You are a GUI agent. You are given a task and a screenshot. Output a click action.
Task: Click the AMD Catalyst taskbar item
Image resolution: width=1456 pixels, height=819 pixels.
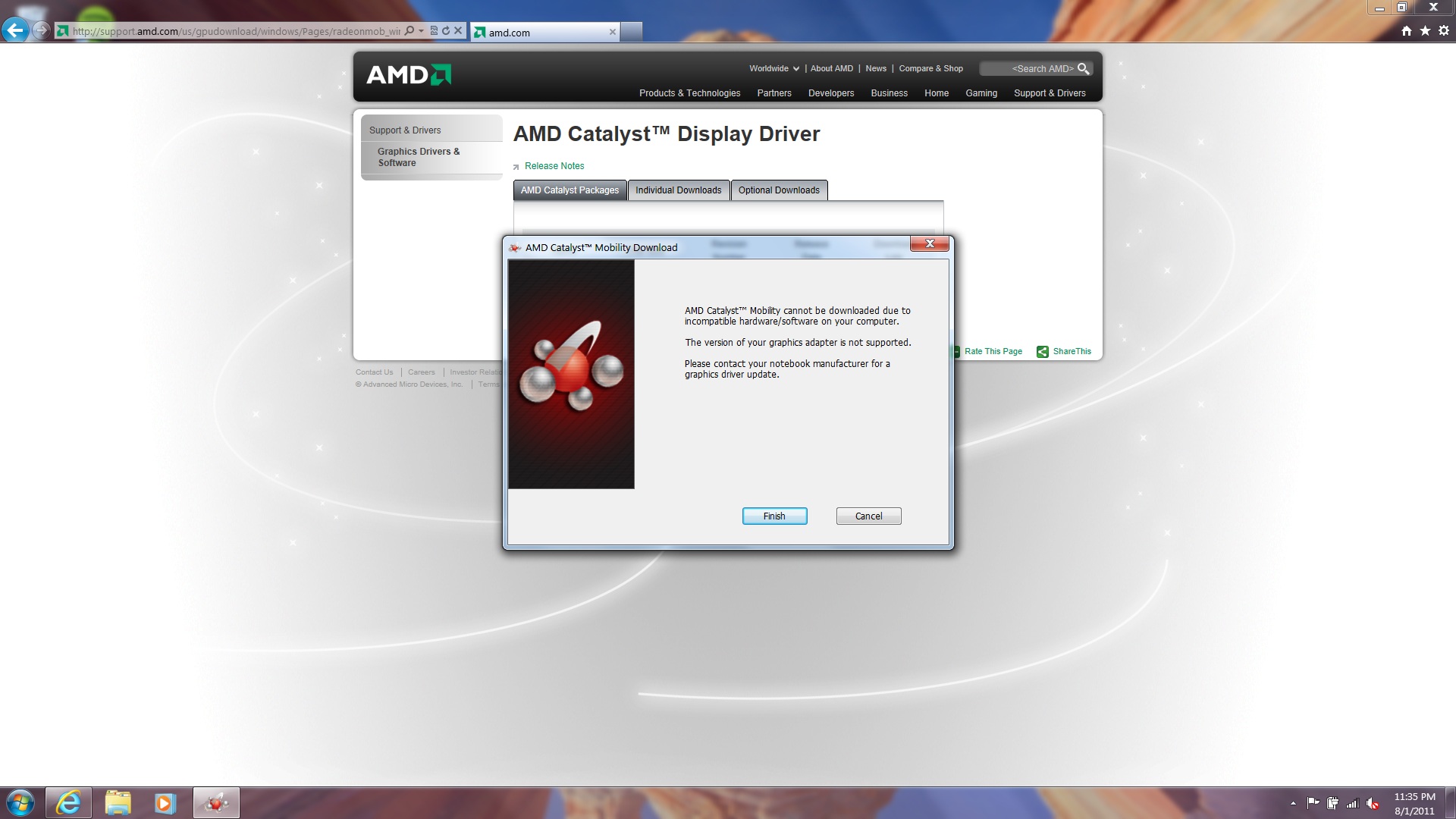point(216,802)
